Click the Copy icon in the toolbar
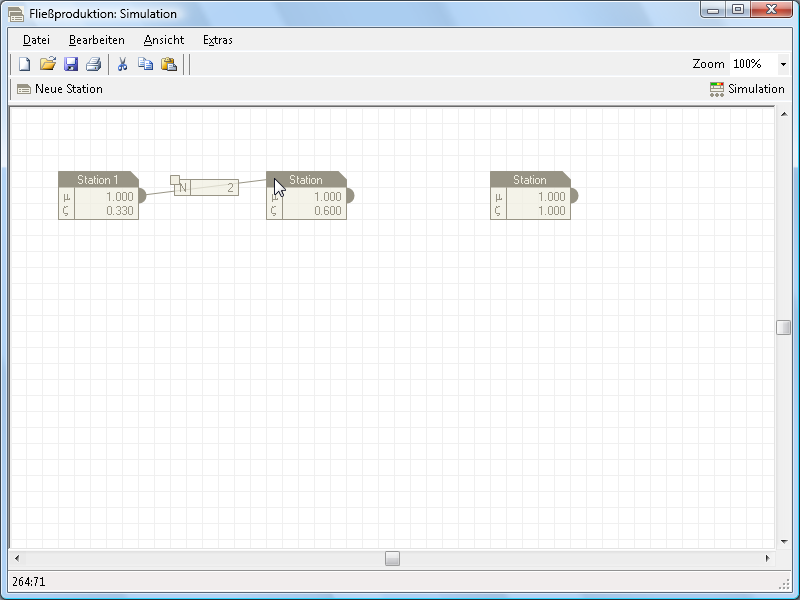Viewport: 800px width, 600px height. tap(145, 64)
